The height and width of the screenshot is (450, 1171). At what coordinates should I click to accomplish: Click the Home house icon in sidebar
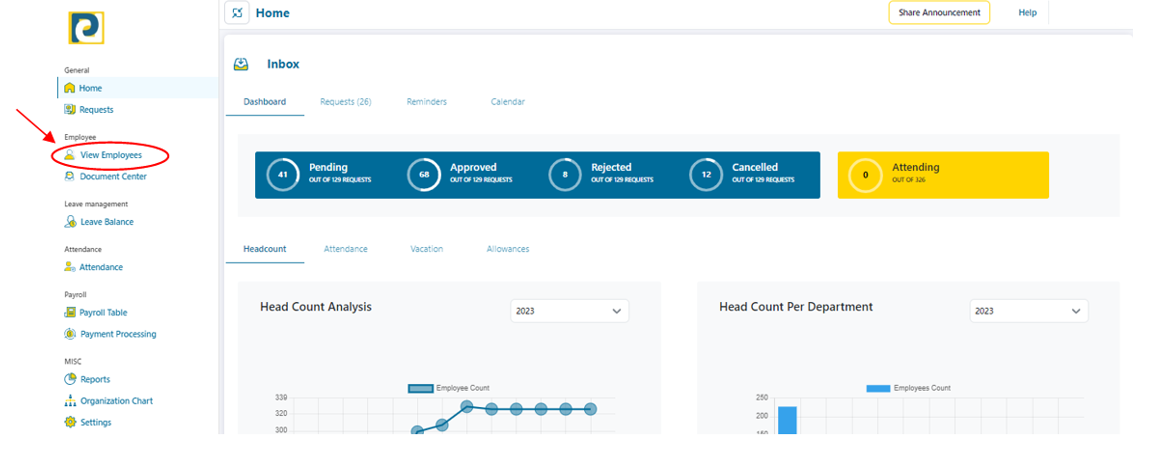pyautogui.click(x=69, y=88)
